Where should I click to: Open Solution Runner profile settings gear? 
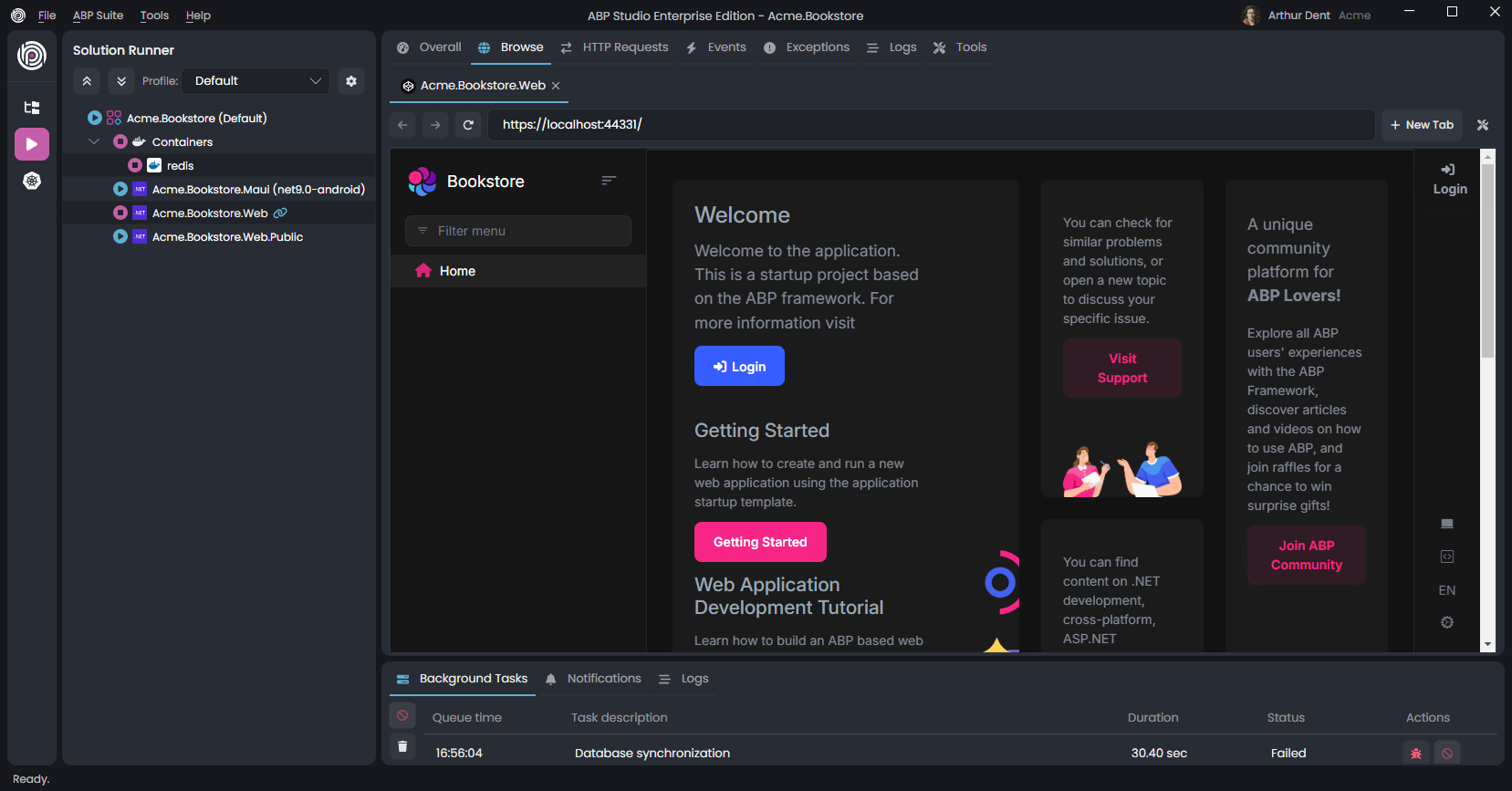pos(351,81)
